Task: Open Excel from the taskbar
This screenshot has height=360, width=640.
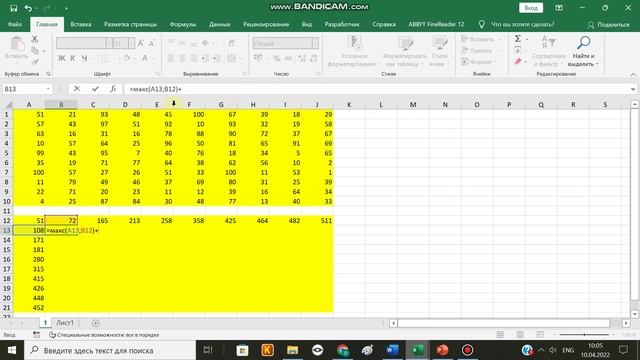Action: point(417,350)
